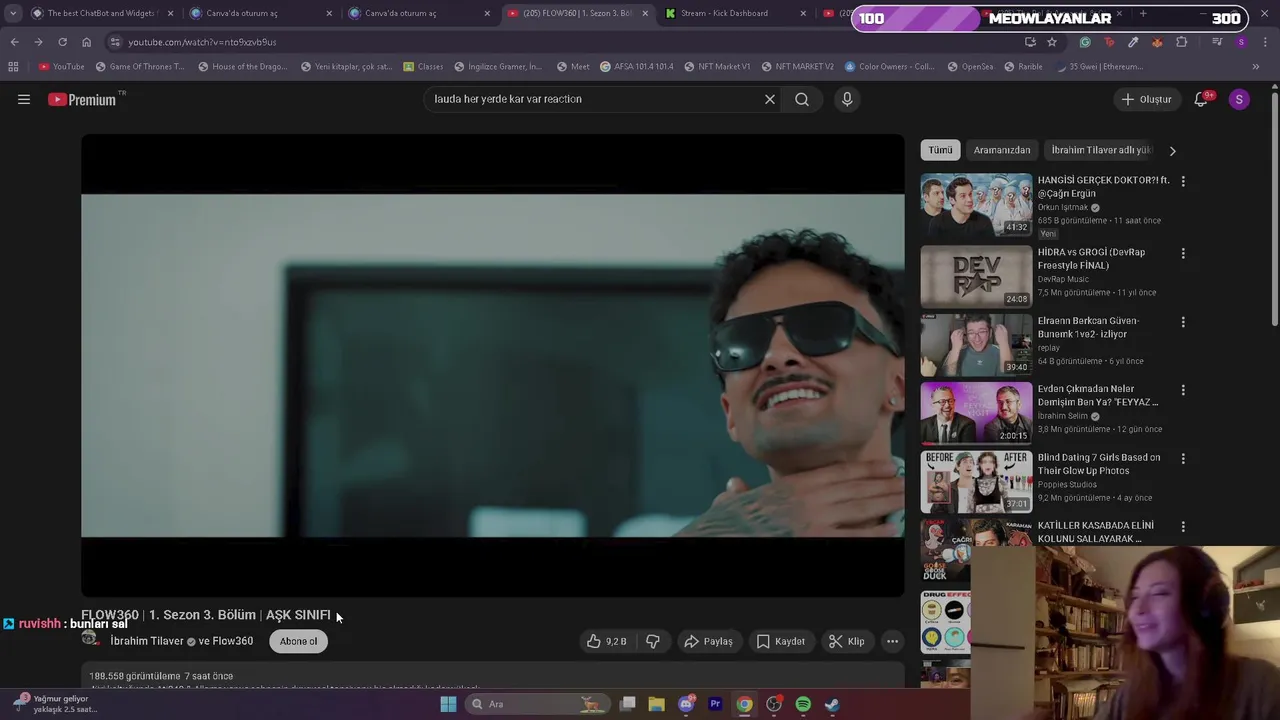Open the extensions puzzle icon
This screenshot has width=1280, height=720.
(1182, 42)
